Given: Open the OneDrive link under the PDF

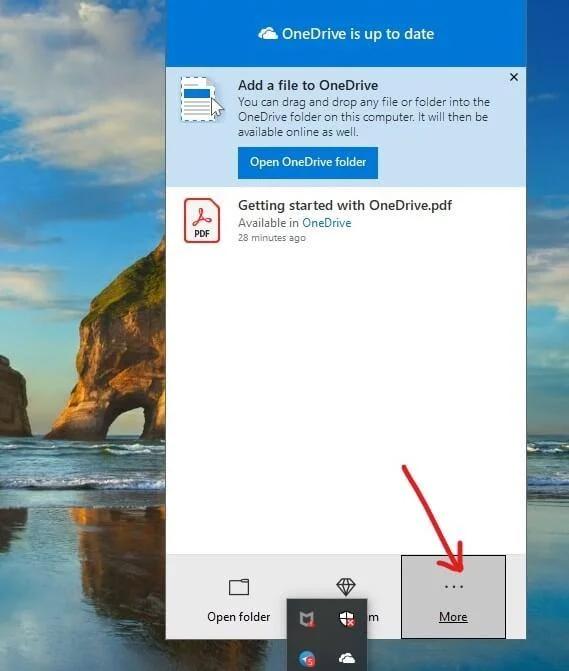Looking at the screenshot, I should (326, 223).
